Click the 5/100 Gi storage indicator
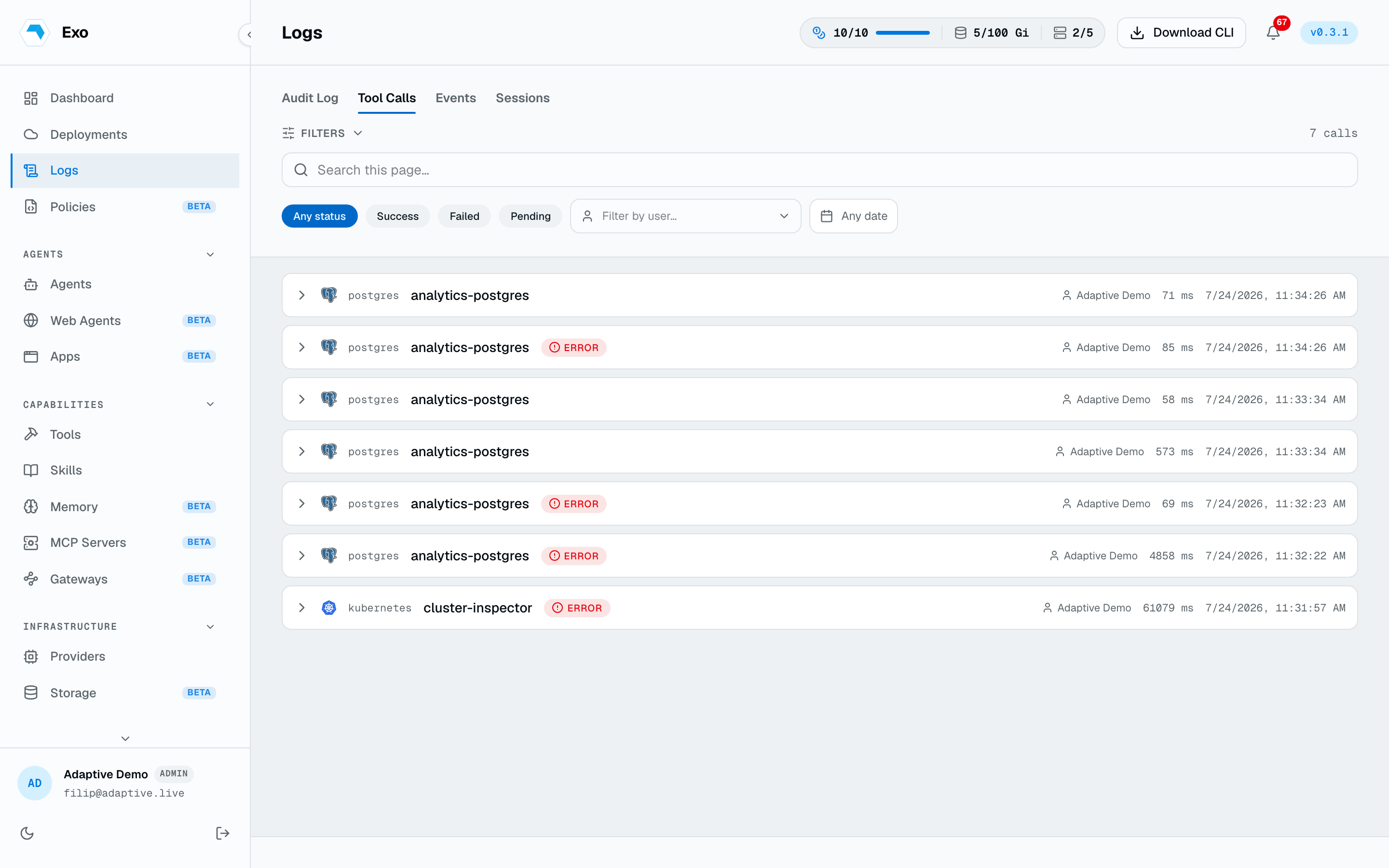Image resolution: width=1389 pixels, height=868 pixels. pyautogui.click(x=992, y=33)
